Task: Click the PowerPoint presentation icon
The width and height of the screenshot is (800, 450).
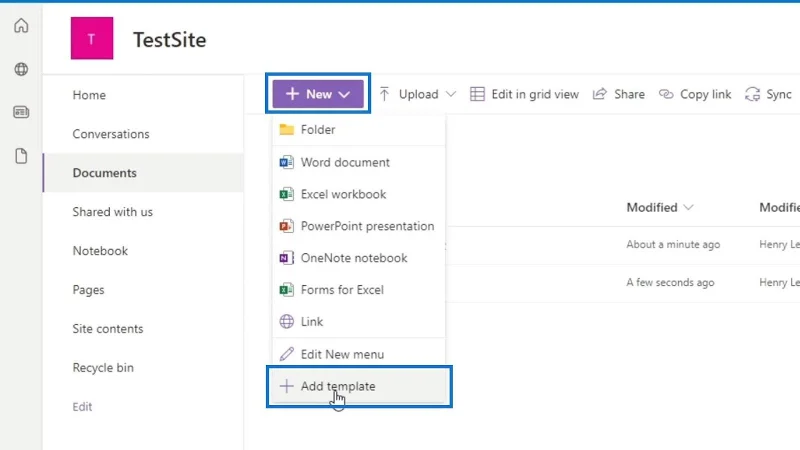Action: click(x=287, y=226)
